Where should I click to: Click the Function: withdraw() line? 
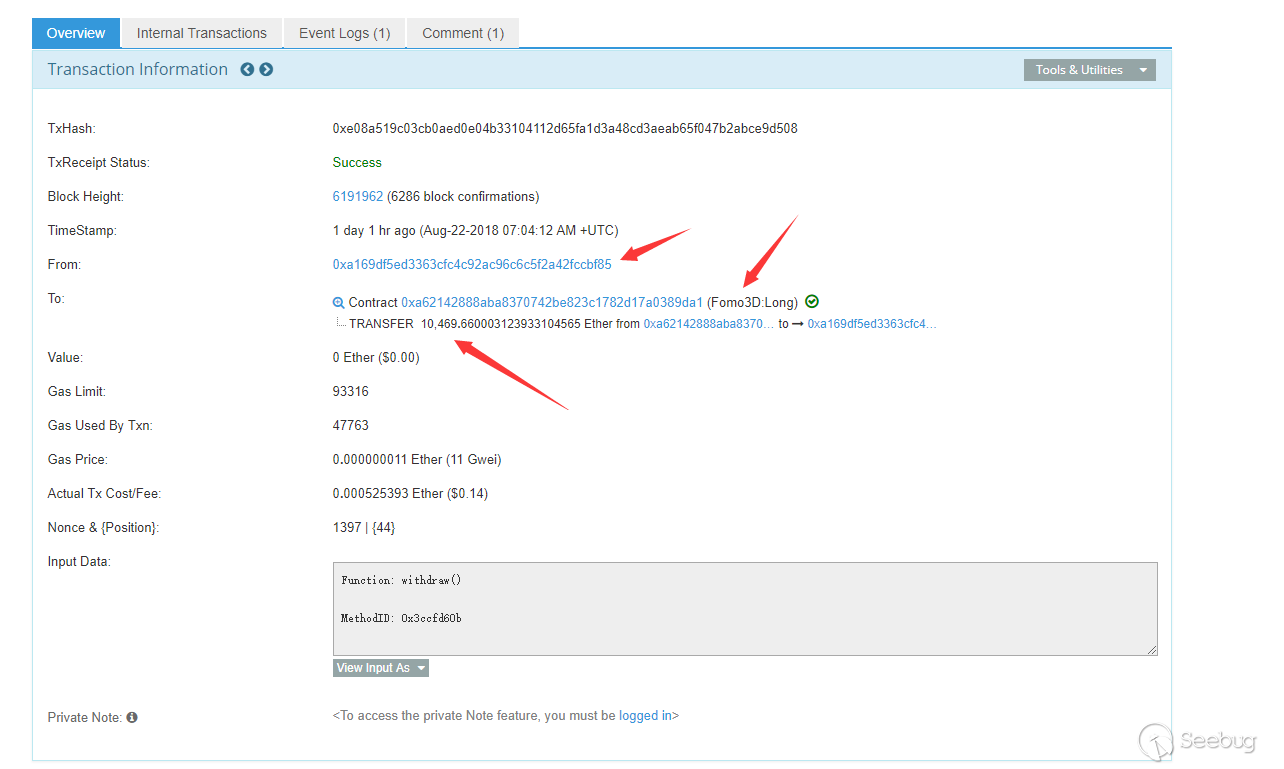401,580
